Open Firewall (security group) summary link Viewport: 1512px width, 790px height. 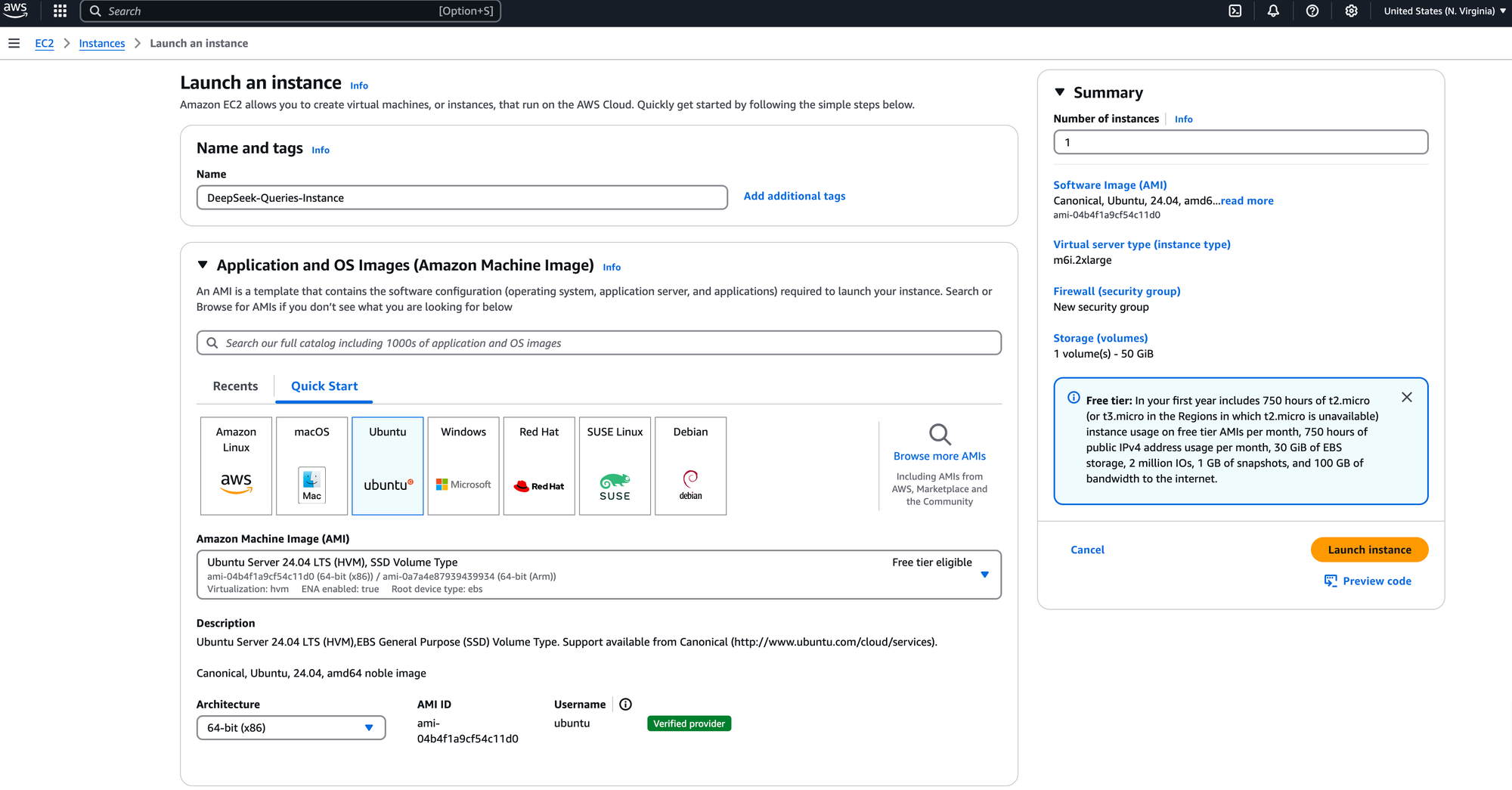1117,291
